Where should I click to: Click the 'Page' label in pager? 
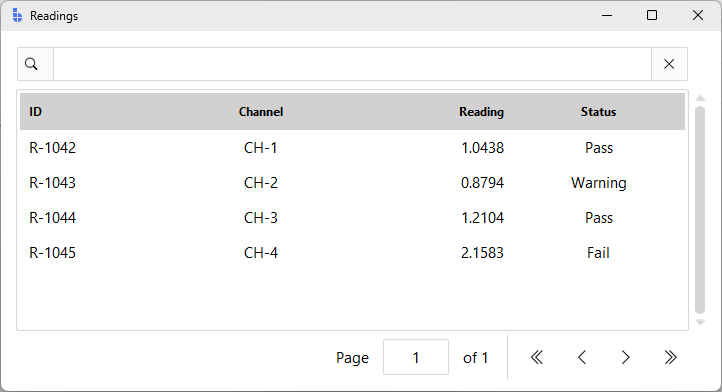pos(352,358)
